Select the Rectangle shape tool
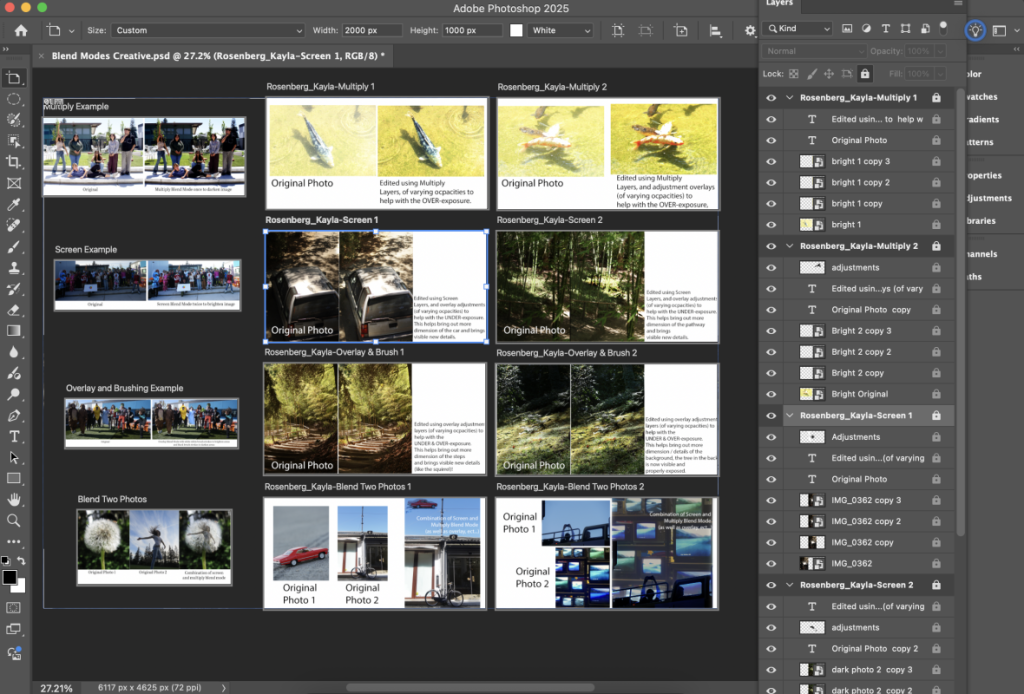The width and height of the screenshot is (1024, 694). [x=13, y=478]
